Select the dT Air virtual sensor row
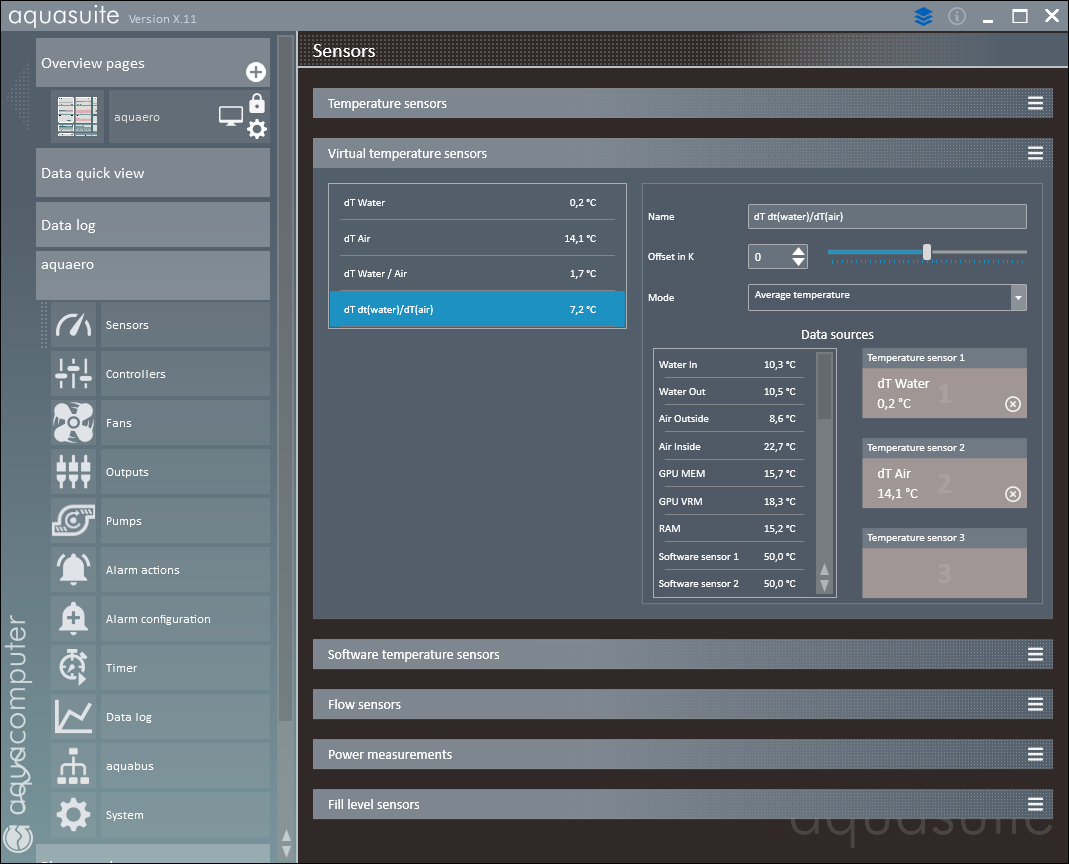 pyautogui.click(x=477, y=238)
